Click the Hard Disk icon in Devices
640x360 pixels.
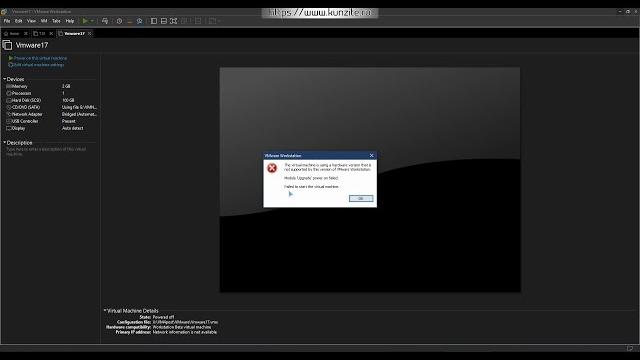(9, 100)
